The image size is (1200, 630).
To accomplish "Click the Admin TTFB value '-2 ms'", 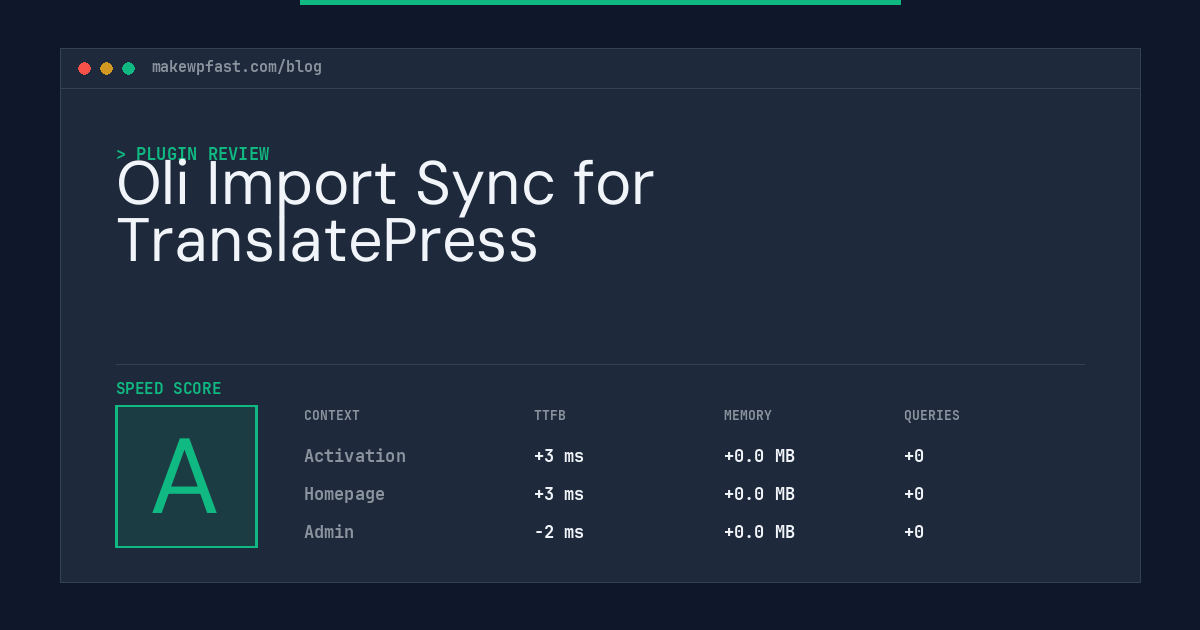I will point(559,532).
